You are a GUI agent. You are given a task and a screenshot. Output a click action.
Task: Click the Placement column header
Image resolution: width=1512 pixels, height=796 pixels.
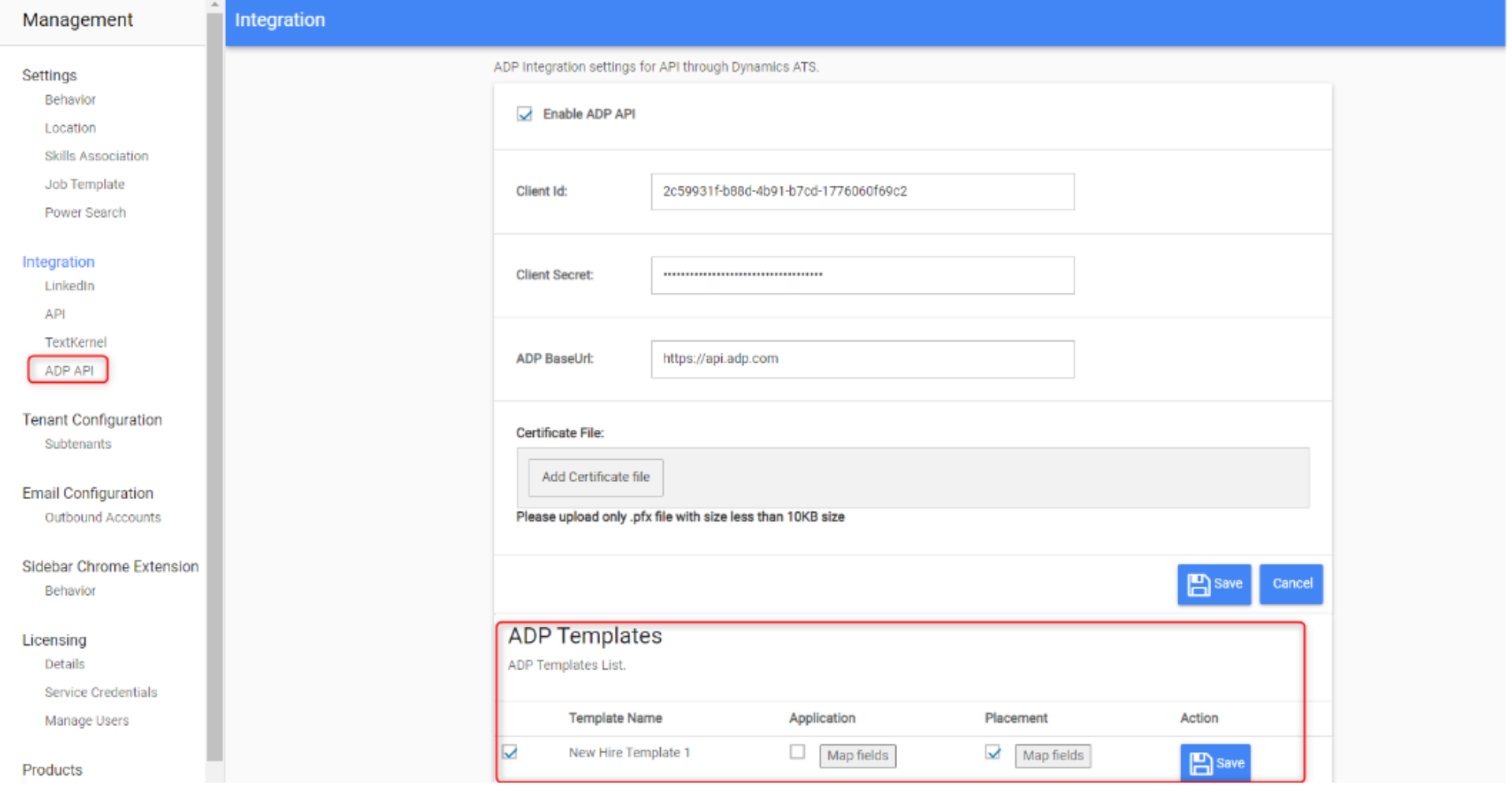click(x=1016, y=718)
